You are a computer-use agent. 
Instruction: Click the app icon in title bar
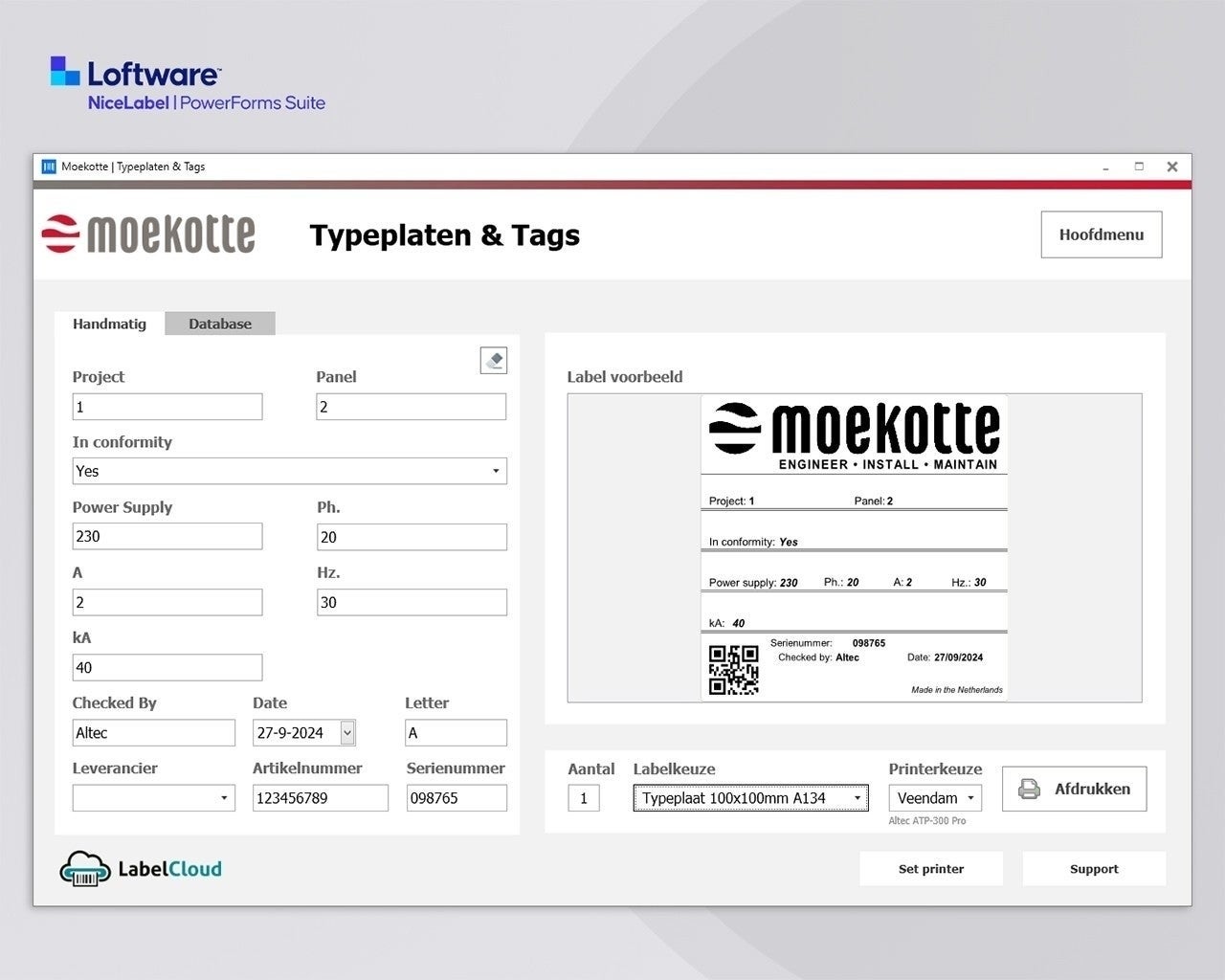tap(49, 167)
